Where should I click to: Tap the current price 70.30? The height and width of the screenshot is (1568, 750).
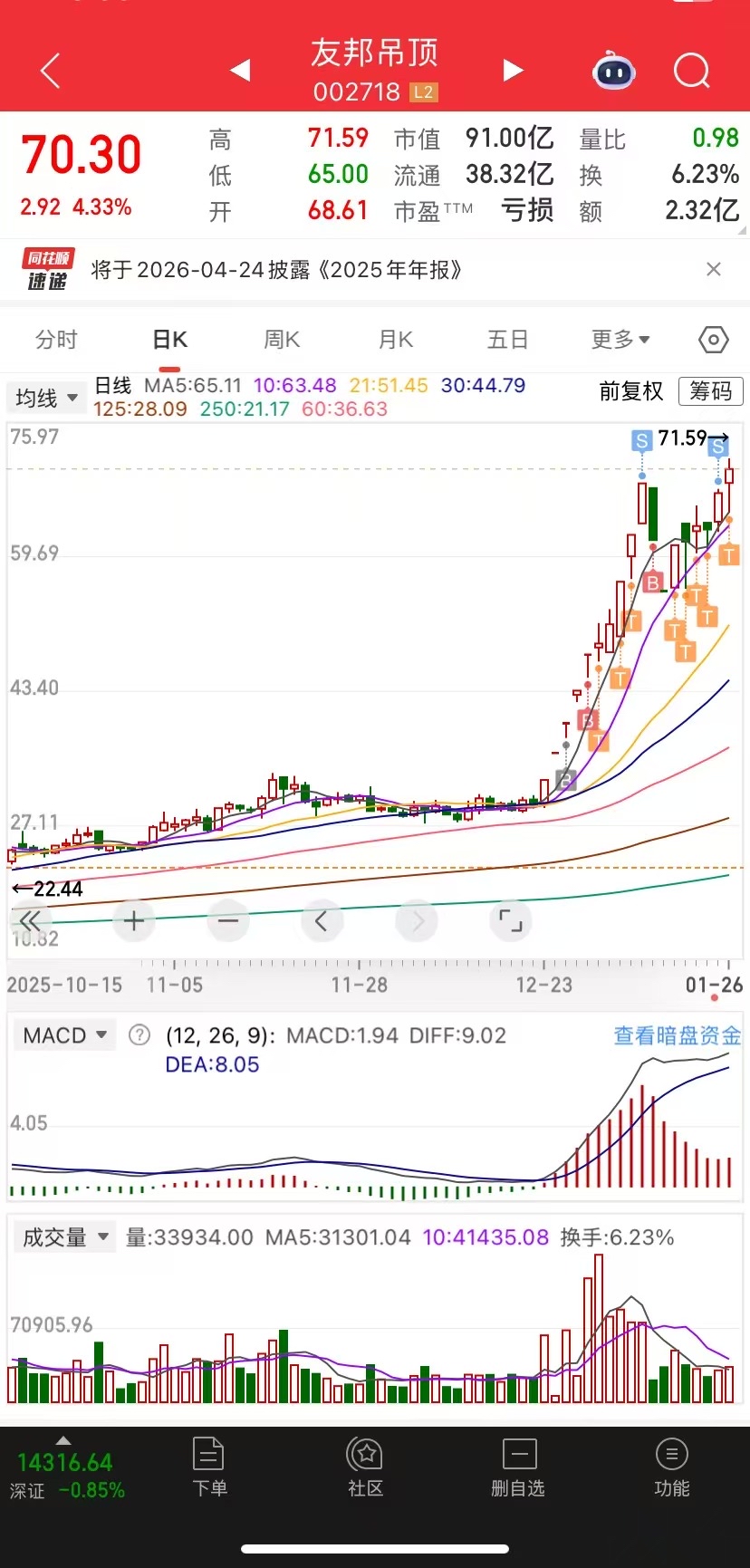(x=82, y=155)
